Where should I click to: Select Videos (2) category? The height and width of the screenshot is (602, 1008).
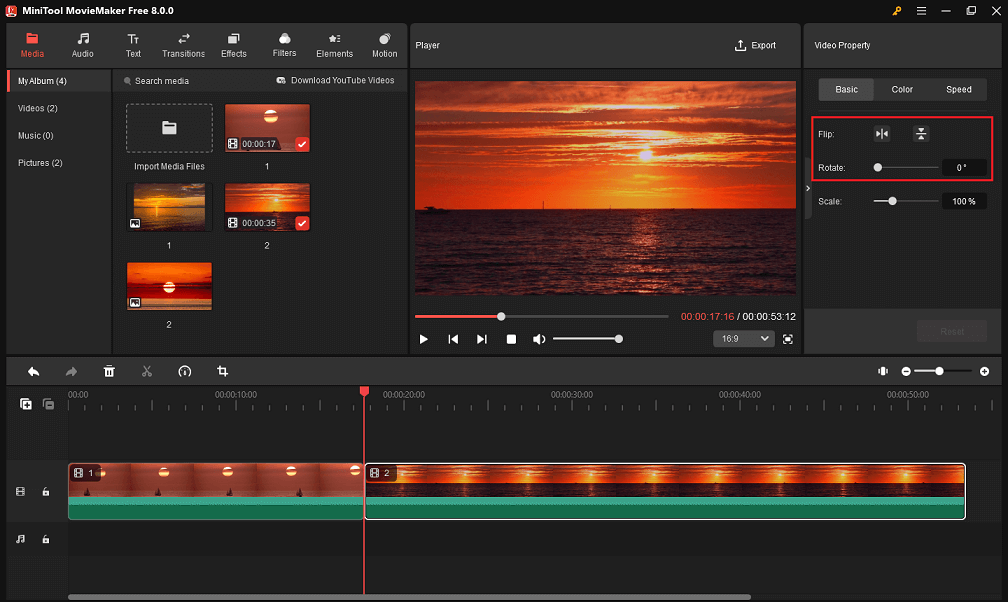[x=37, y=108]
